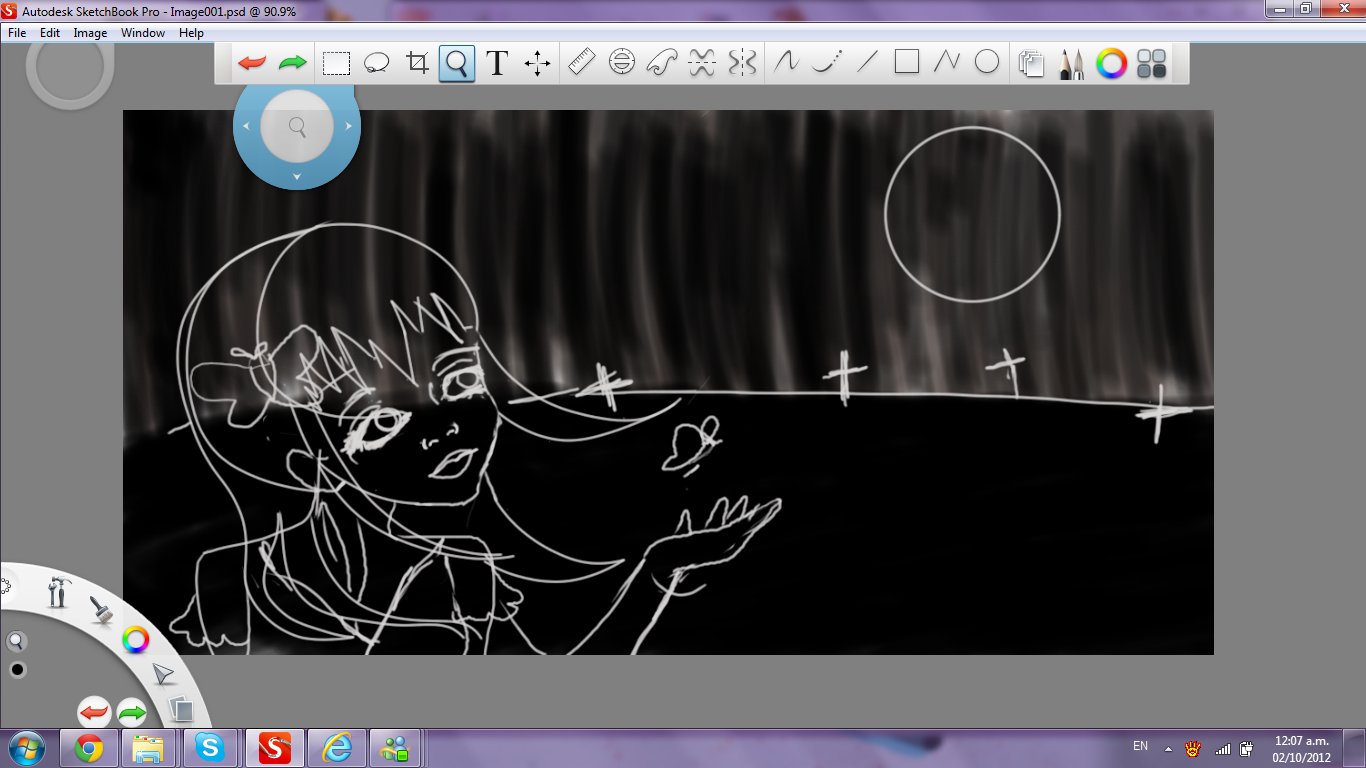Click the power plug tray icon
This screenshot has width=1366, height=768.
coord(1246,748)
